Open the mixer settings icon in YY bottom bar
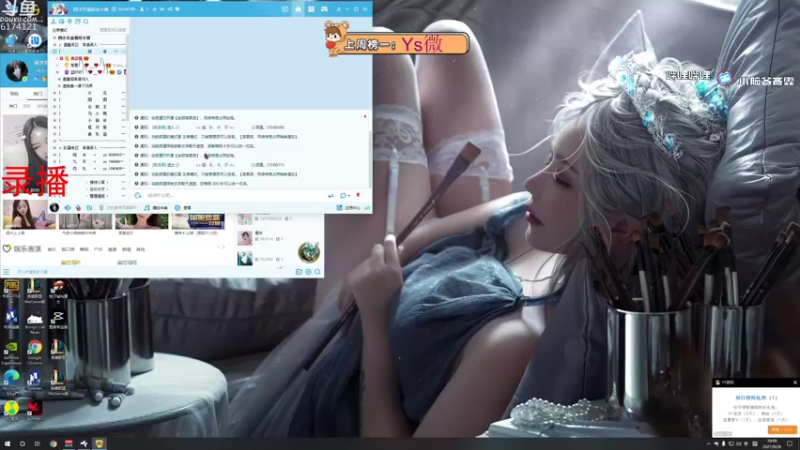This screenshot has height=450, width=800. click(x=89, y=208)
